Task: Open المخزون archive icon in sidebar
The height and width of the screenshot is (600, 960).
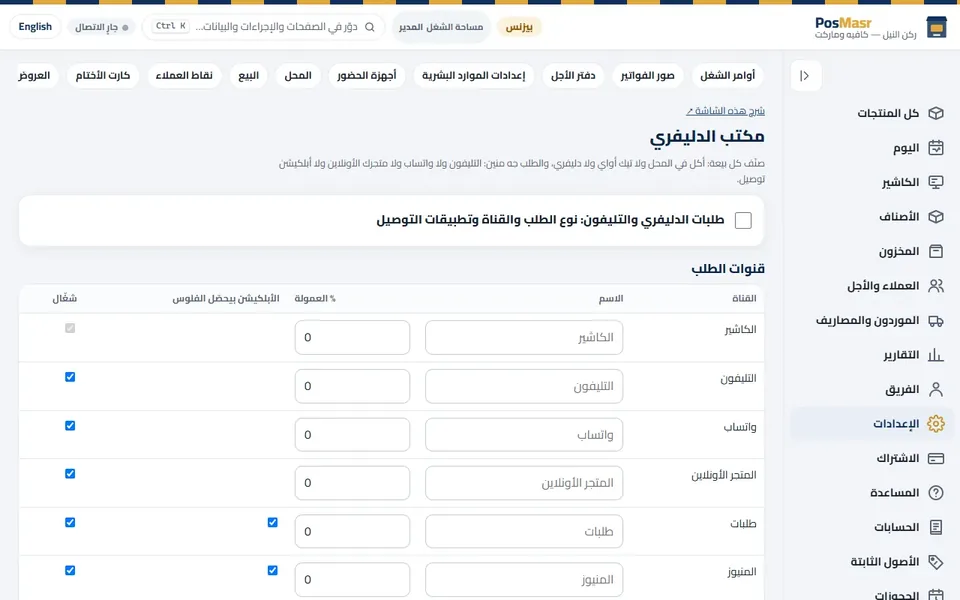Action: [x=936, y=251]
